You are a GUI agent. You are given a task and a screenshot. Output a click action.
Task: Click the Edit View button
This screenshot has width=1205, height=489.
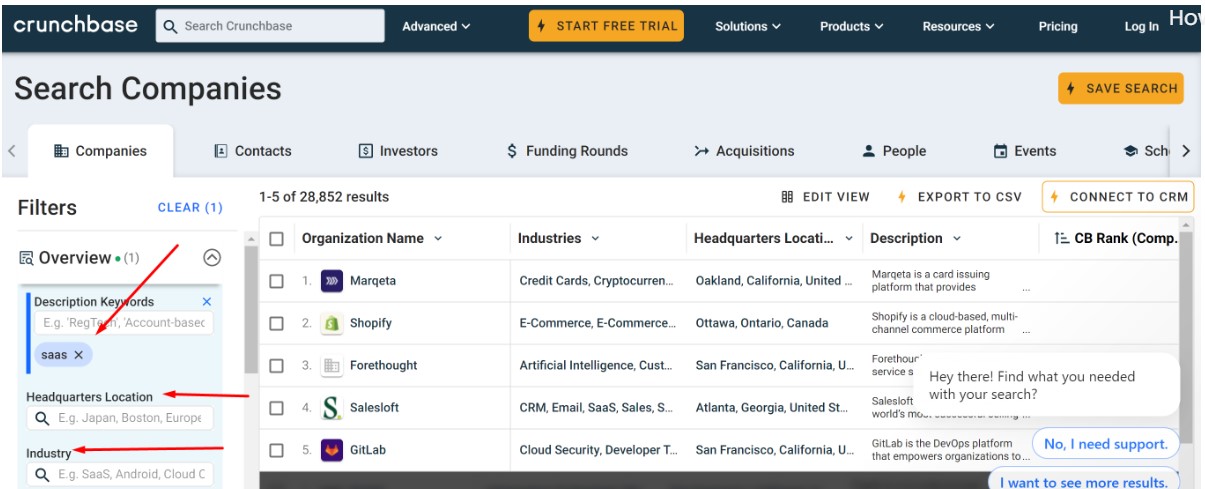(825, 197)
